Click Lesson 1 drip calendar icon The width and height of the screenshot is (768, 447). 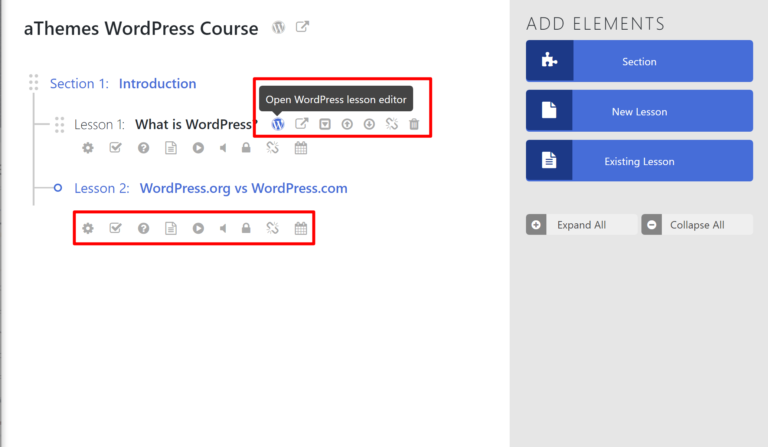click(301, 148)
